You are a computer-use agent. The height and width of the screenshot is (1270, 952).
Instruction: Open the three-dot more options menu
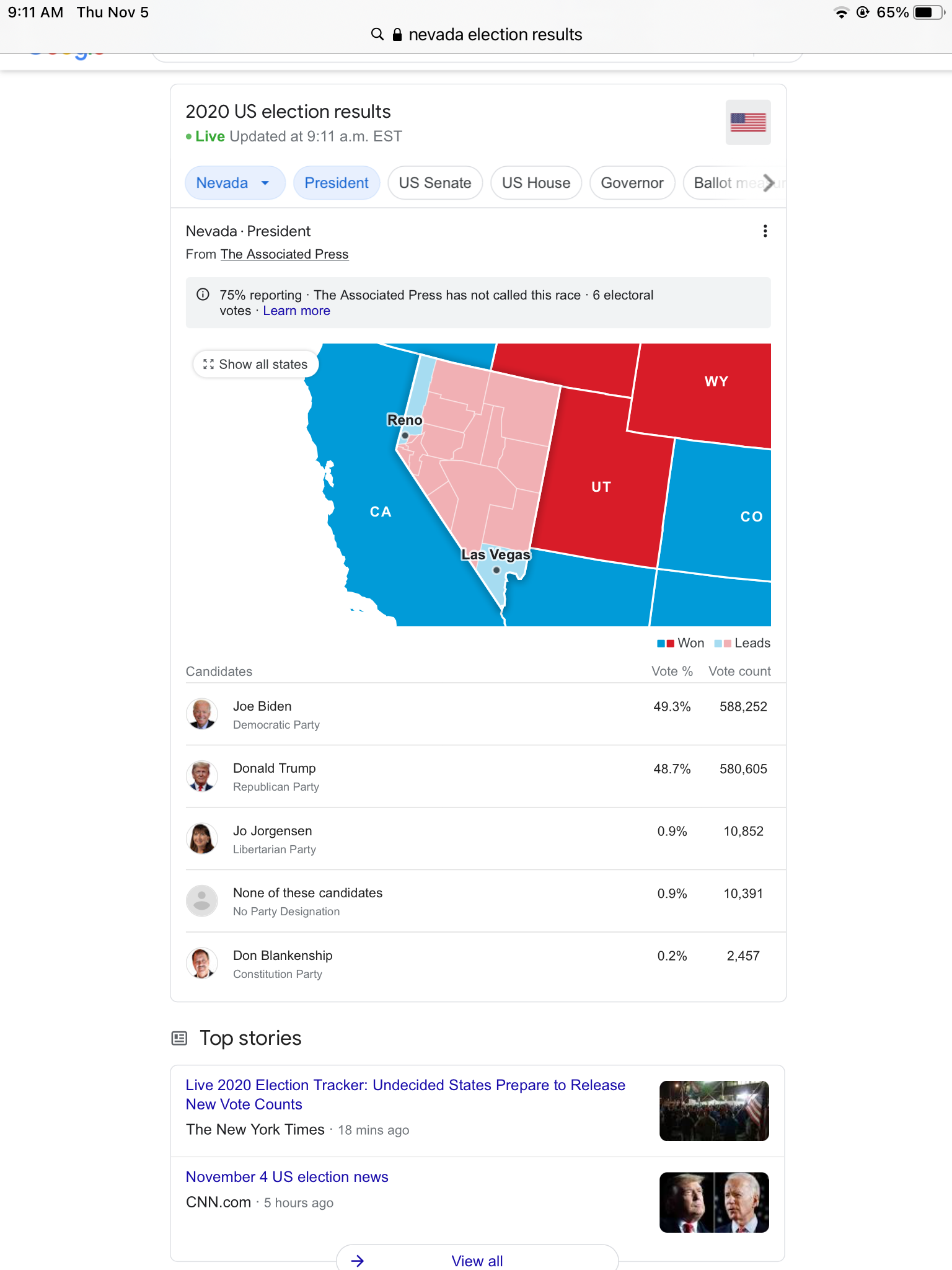[765, 231]
